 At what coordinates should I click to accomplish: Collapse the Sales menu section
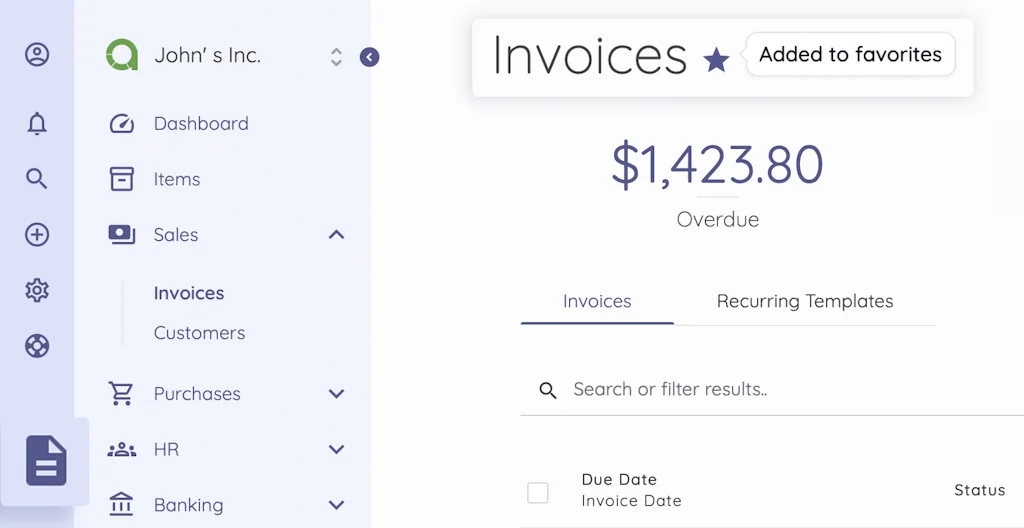(336, 235)
